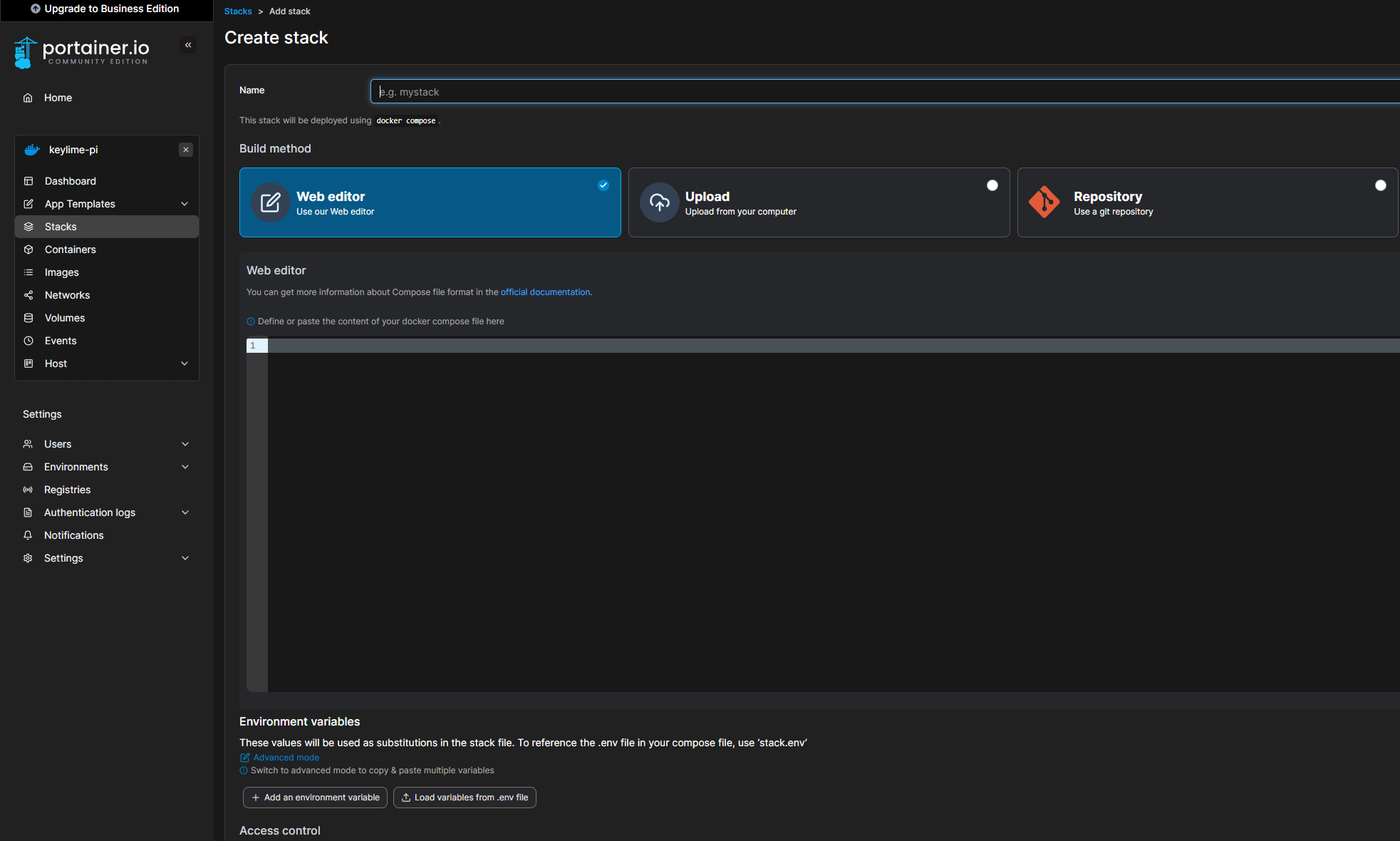Click the Volumes database icon

coord(28,318)
